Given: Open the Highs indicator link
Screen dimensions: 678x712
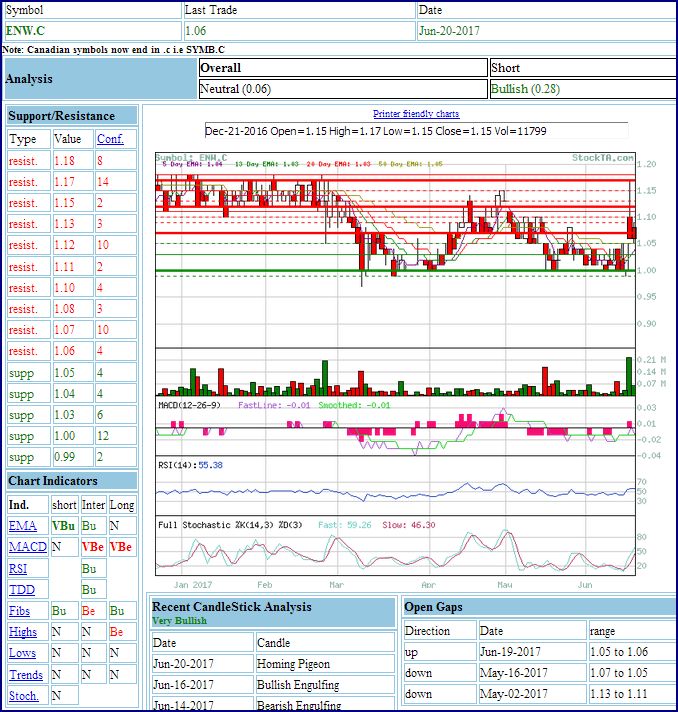Looking at the screenshot, I should click(23, 632).
